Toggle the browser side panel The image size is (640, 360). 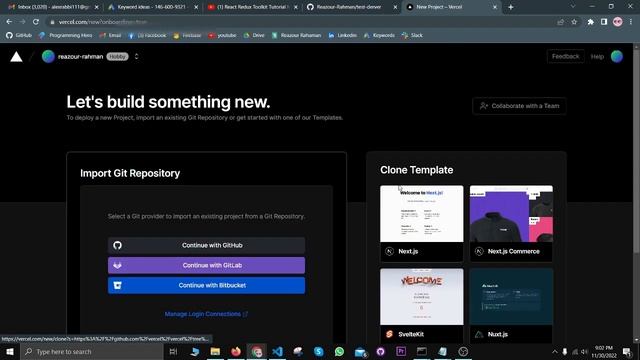point(604,22)
